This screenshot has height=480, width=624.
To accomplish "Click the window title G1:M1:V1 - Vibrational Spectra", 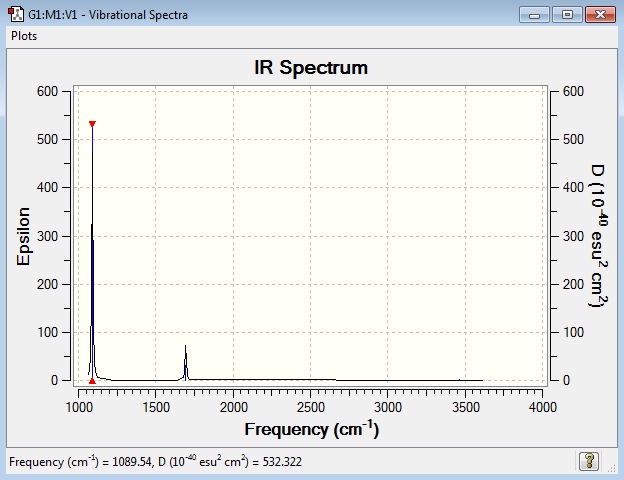I will coord(108,15).
